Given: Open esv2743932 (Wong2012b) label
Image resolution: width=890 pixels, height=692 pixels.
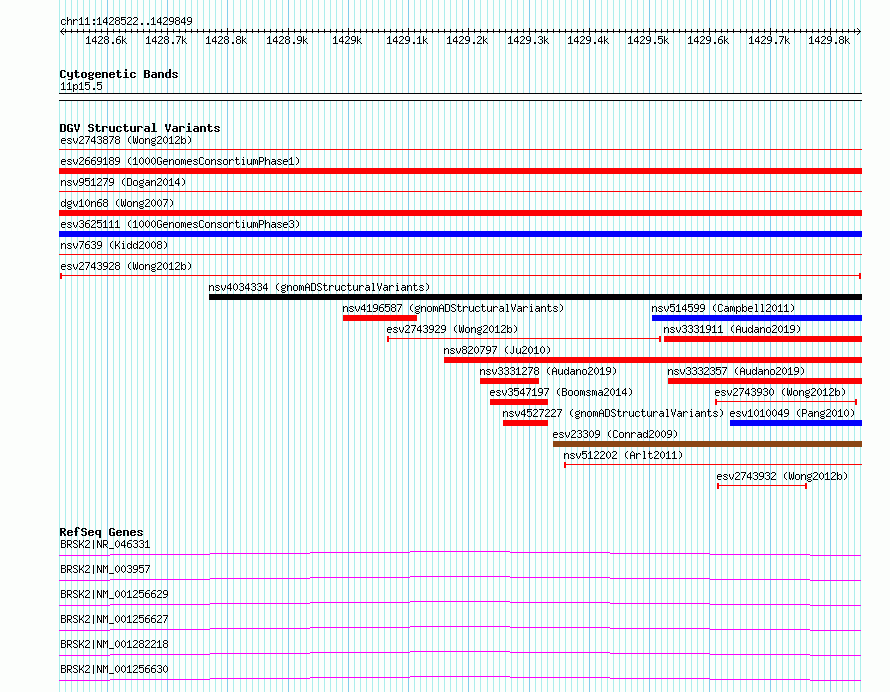Looking at the screenshot, I should tap(782, 476).
